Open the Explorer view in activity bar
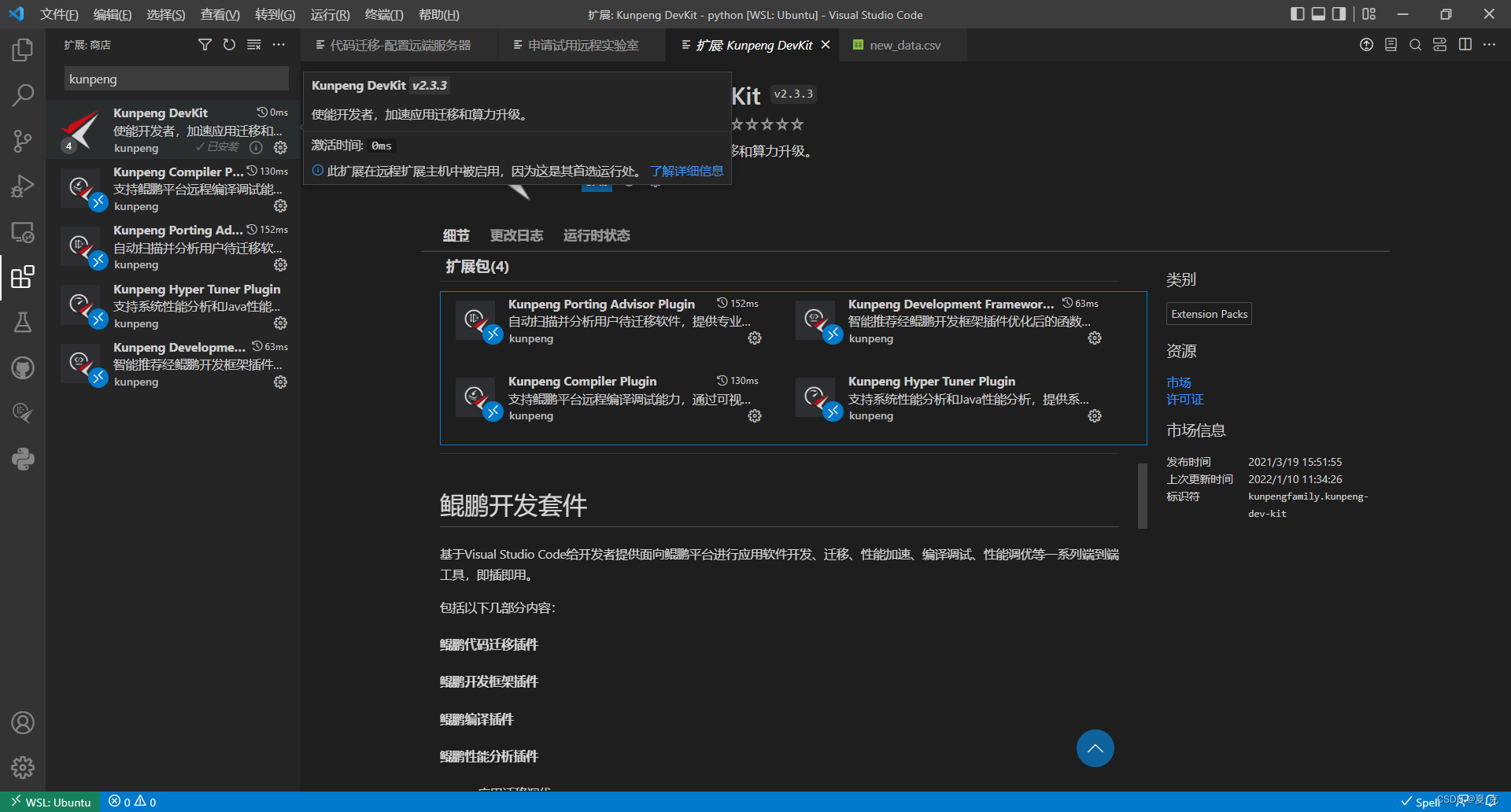The height and width of the screenshot is (812, 1511). (x=23, y=50)
